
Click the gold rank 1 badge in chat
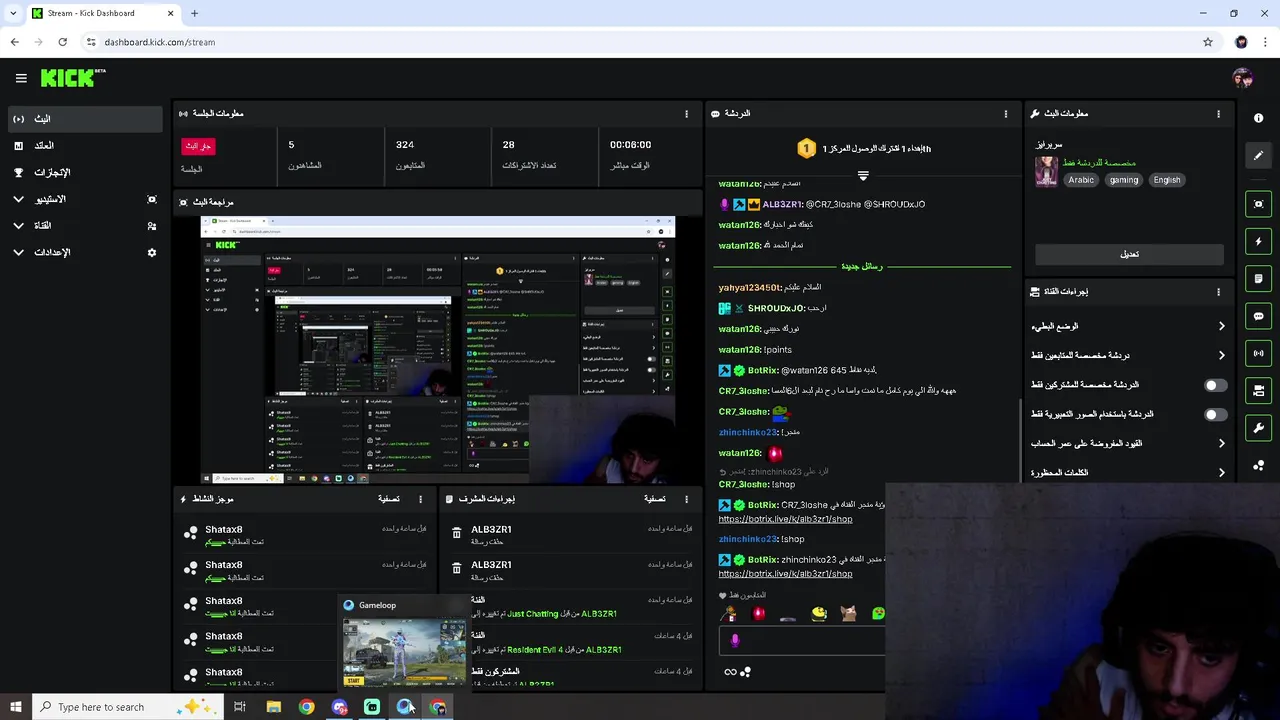[x=806, y=149]
